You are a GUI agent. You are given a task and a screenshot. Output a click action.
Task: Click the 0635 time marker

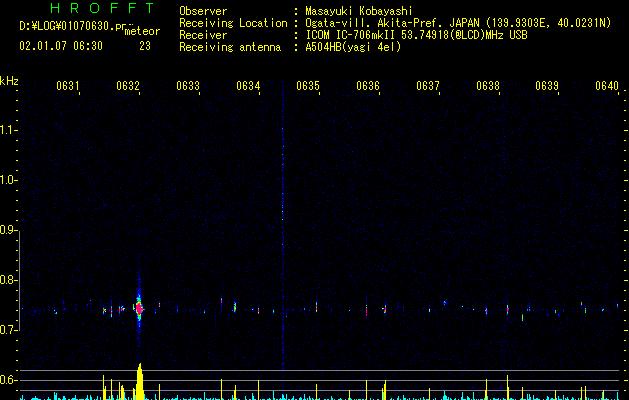(x=308, y=86)
